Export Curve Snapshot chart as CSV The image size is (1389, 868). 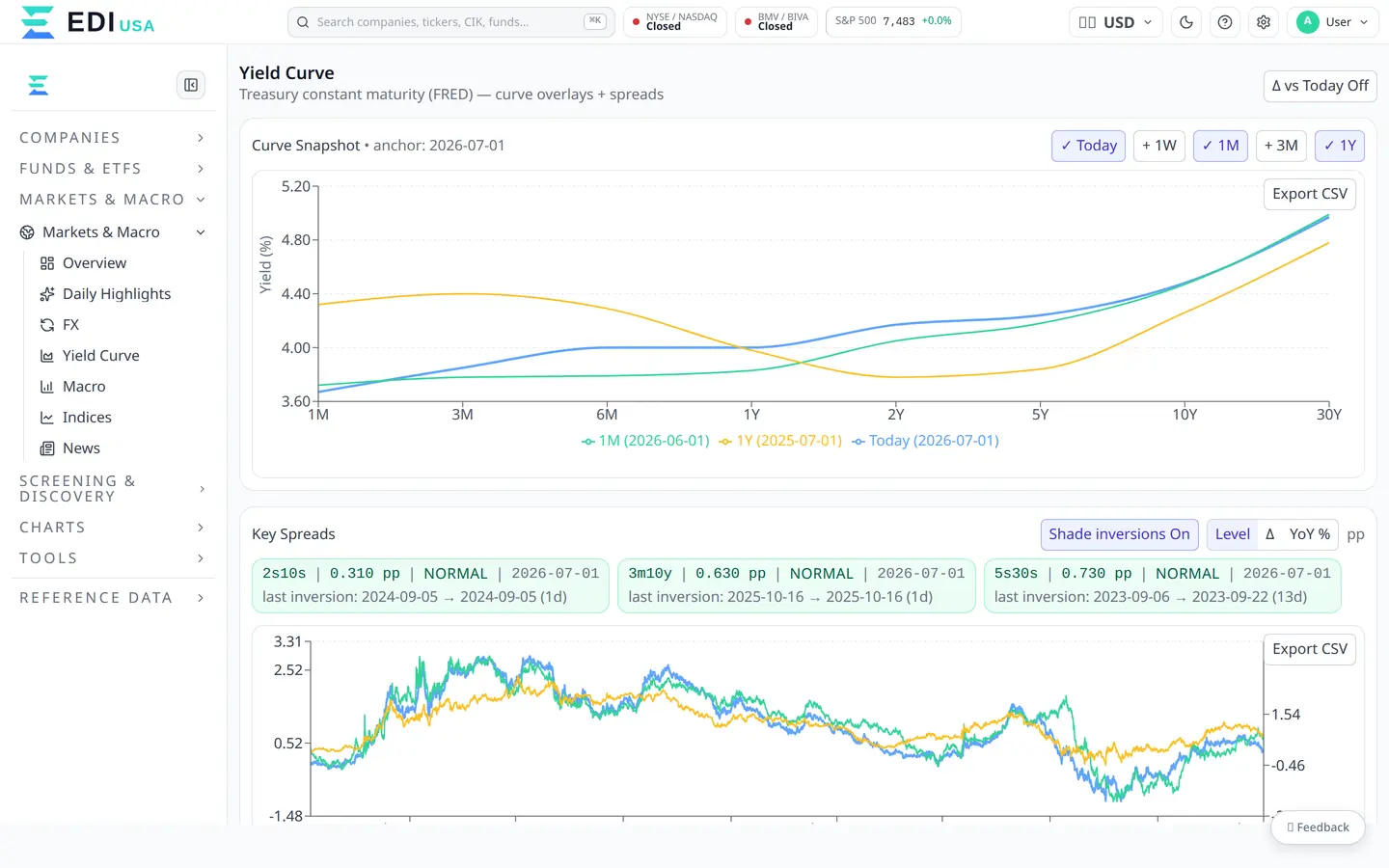tap(1310, 194)
